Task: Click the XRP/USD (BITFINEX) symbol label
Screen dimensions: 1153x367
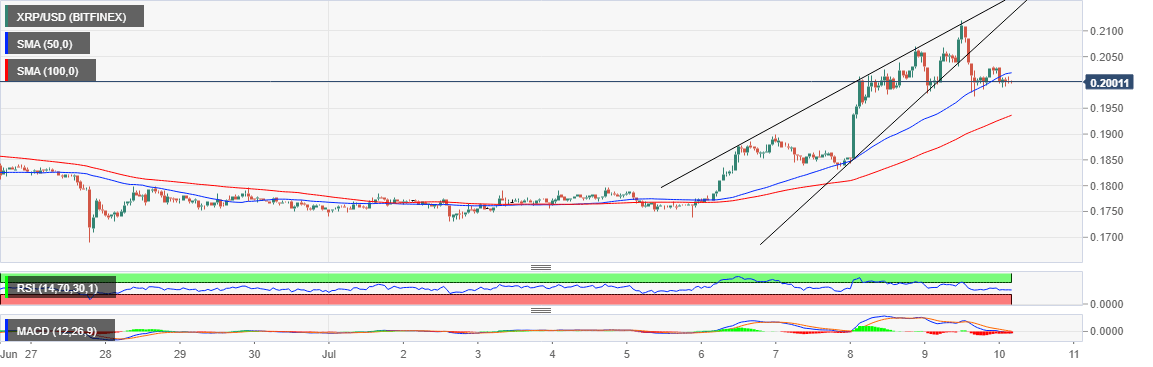Action: click(x=74, y=16)
